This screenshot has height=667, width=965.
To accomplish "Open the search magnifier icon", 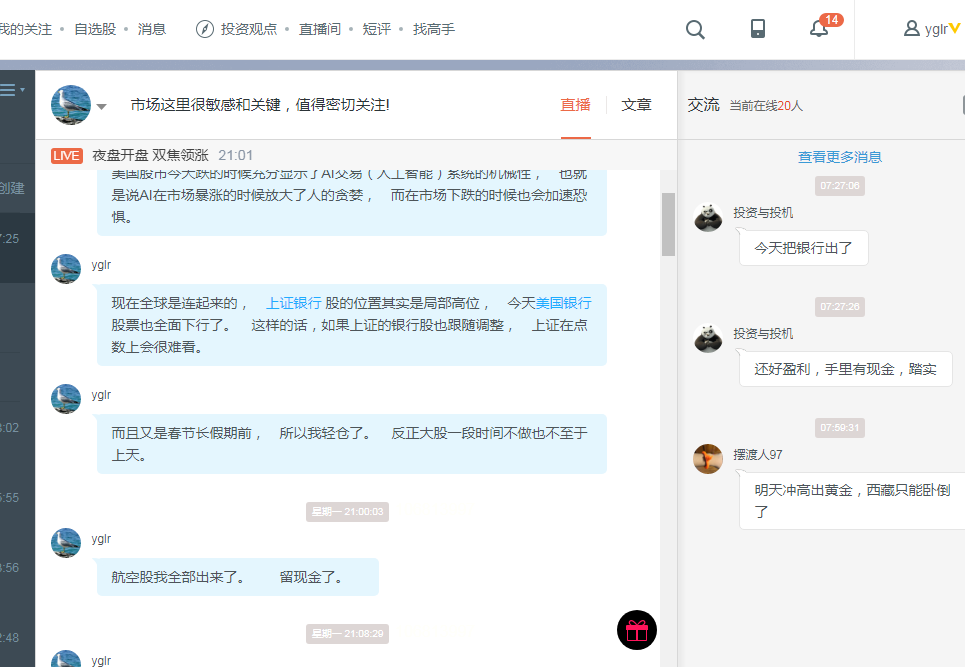I will pyautogui.click(x=695, y=29).
